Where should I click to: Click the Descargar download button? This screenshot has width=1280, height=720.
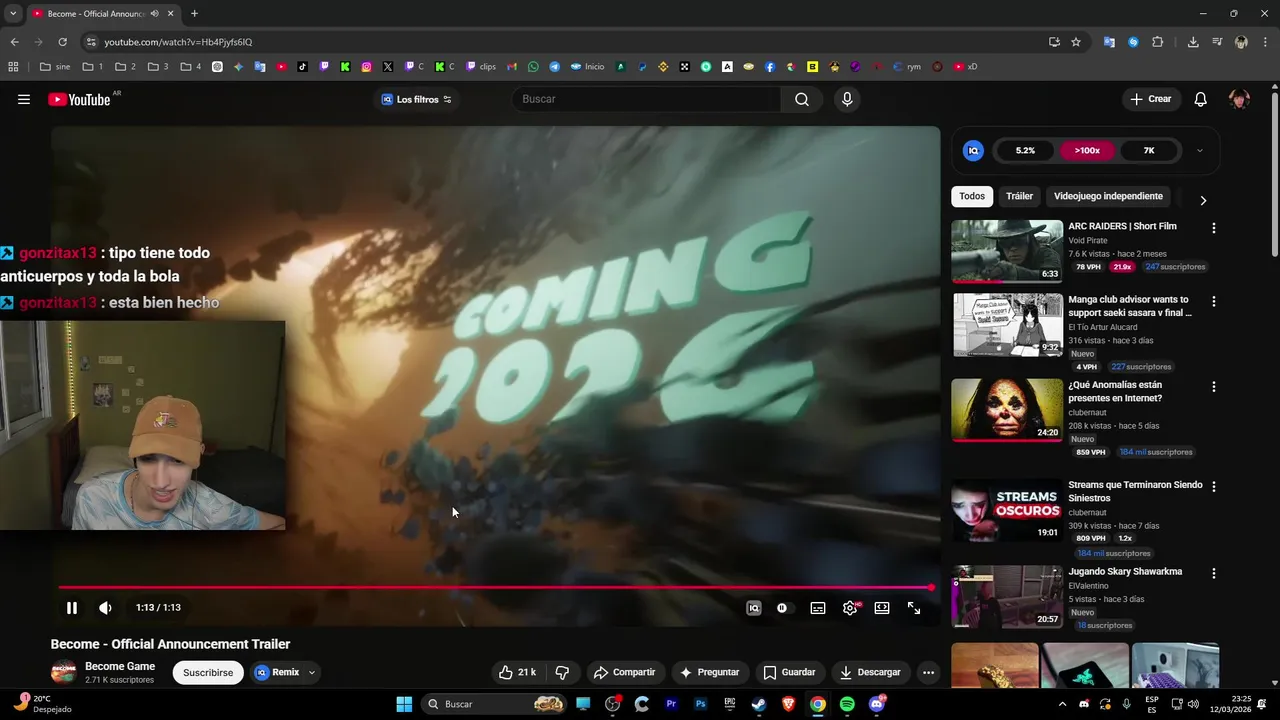[x=870, y=672]
